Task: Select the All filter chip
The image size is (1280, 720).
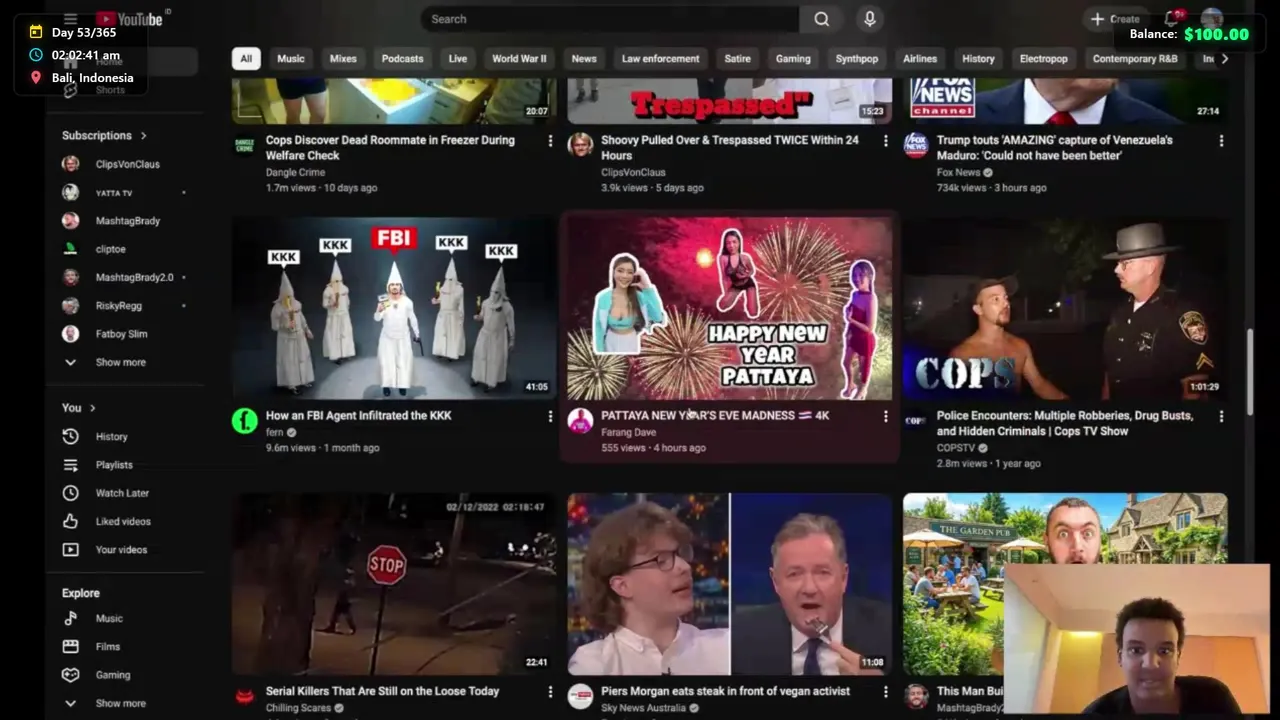Action: [246, 59]
